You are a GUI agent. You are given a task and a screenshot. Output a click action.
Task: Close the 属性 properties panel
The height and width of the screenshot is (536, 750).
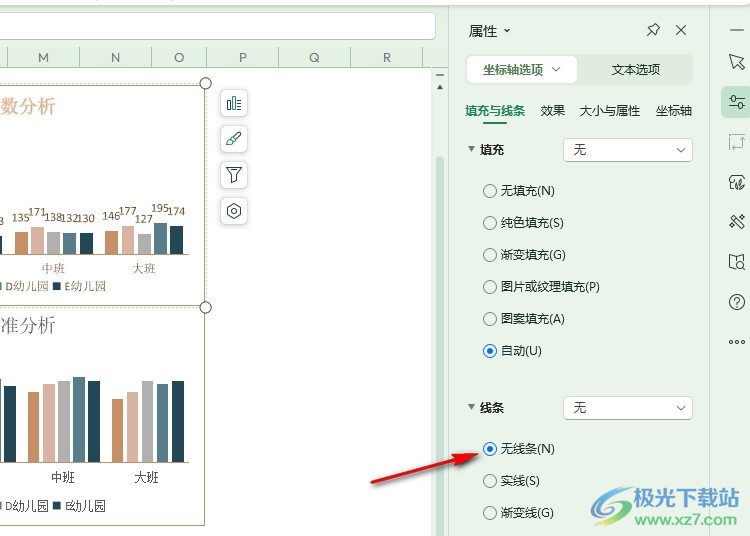(681, 30)
